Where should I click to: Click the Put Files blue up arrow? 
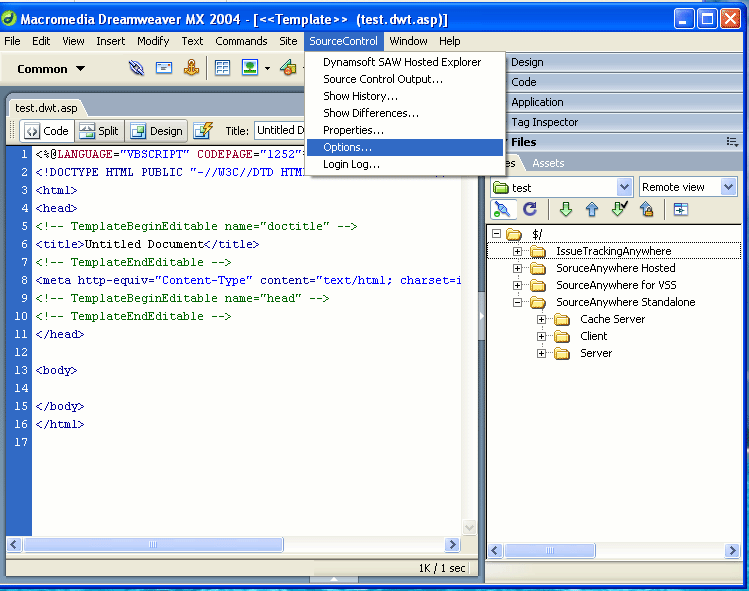tap(592, 209)
